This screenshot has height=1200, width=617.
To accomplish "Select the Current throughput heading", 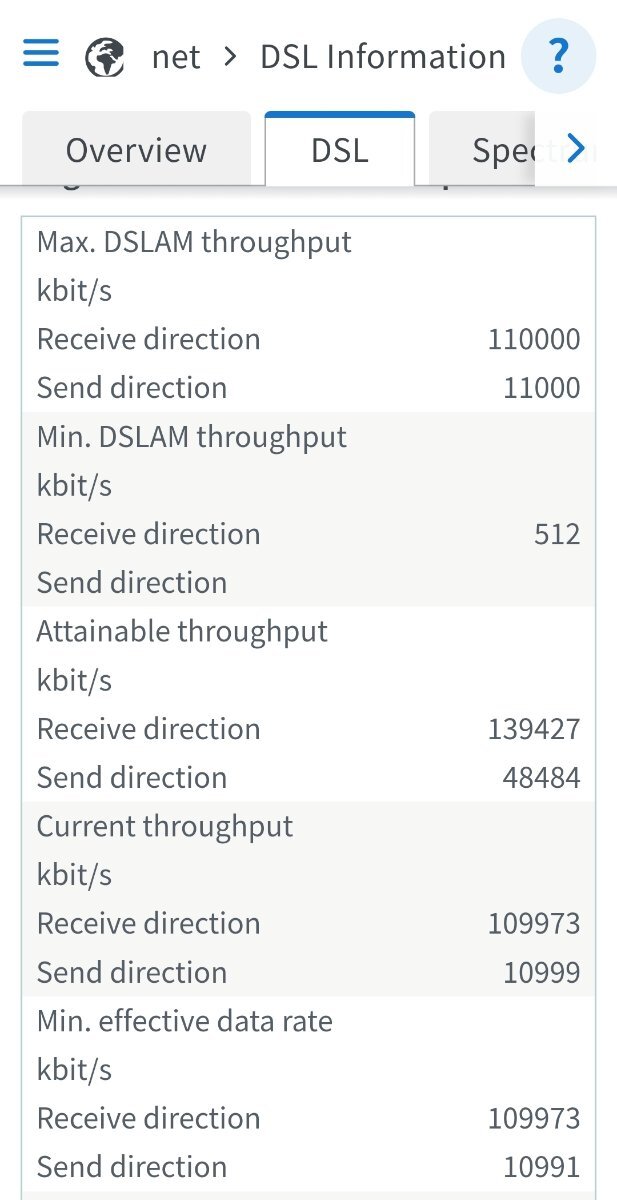I will coord(165,827).
